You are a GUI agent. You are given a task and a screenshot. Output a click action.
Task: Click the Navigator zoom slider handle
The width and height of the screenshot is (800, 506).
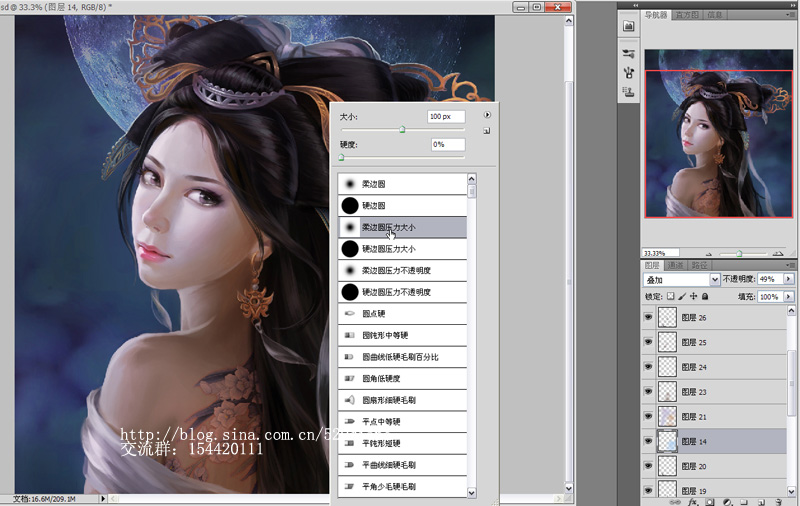[739, 254]
